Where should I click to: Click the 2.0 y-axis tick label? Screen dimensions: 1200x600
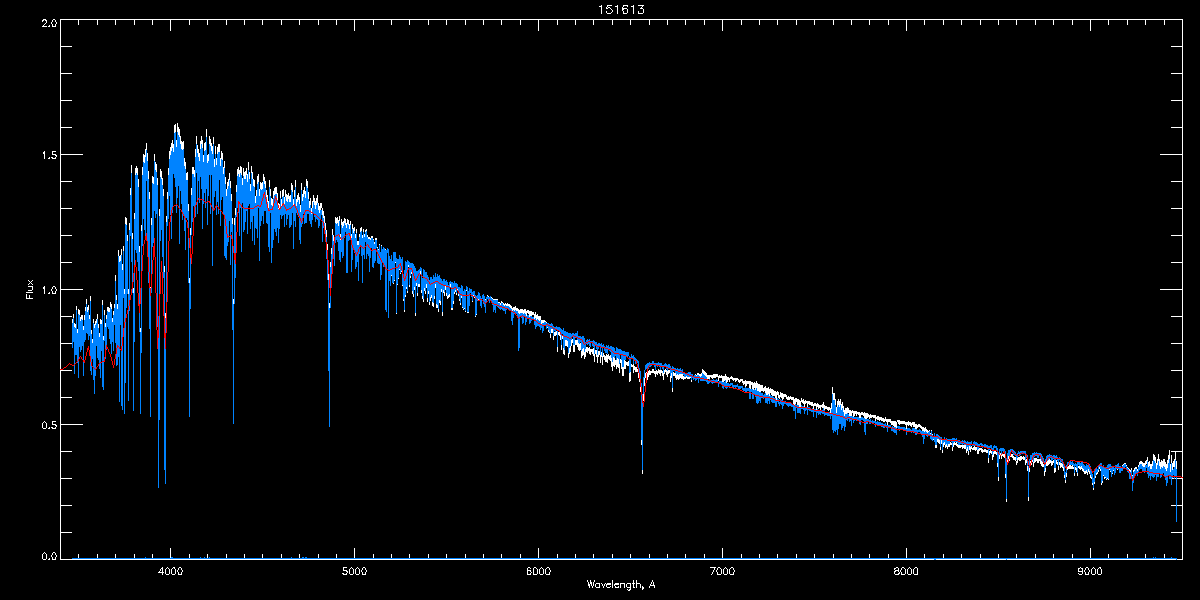click(48, 22)
